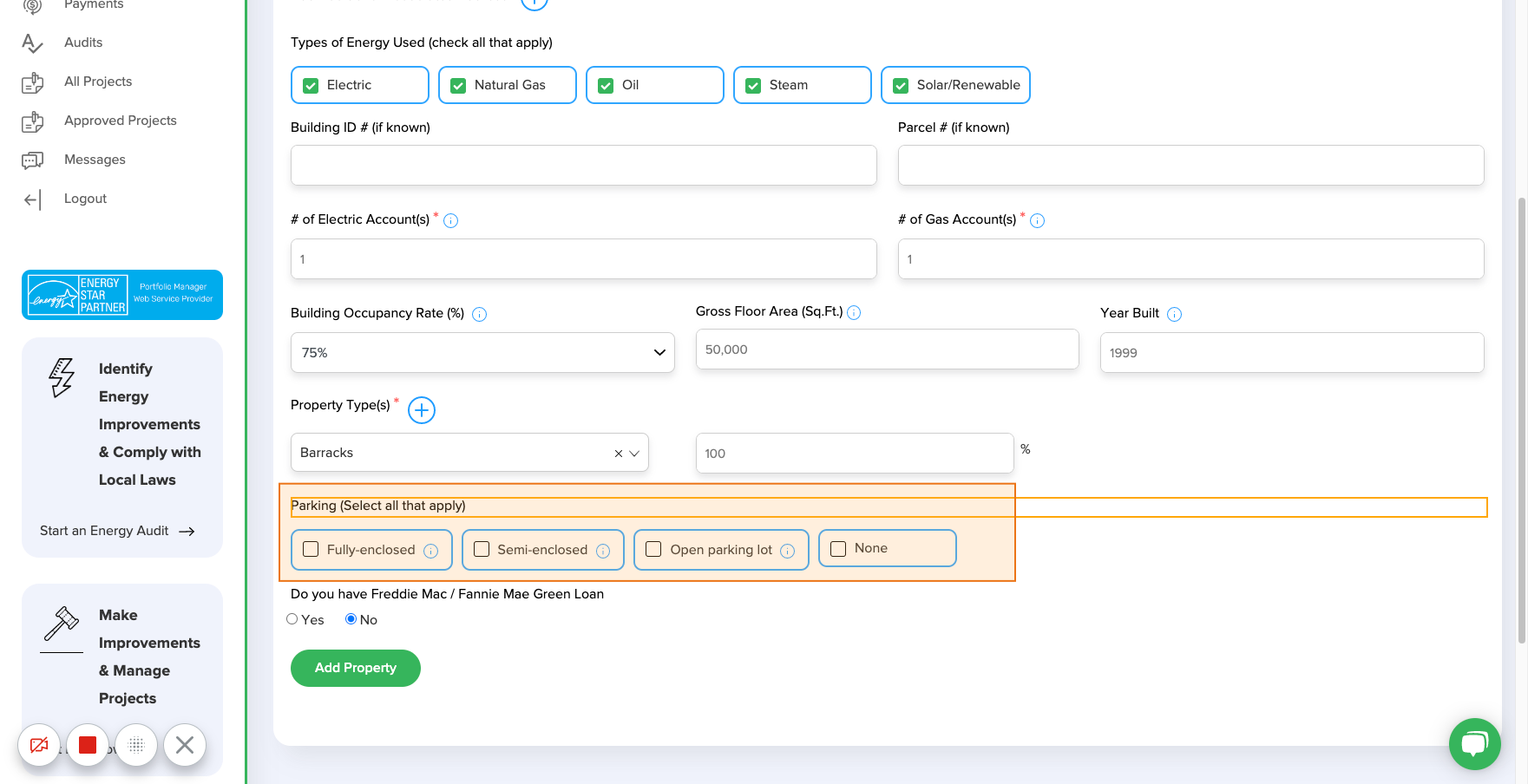Click the Start an Energy Audit arrow

(187, 532)
